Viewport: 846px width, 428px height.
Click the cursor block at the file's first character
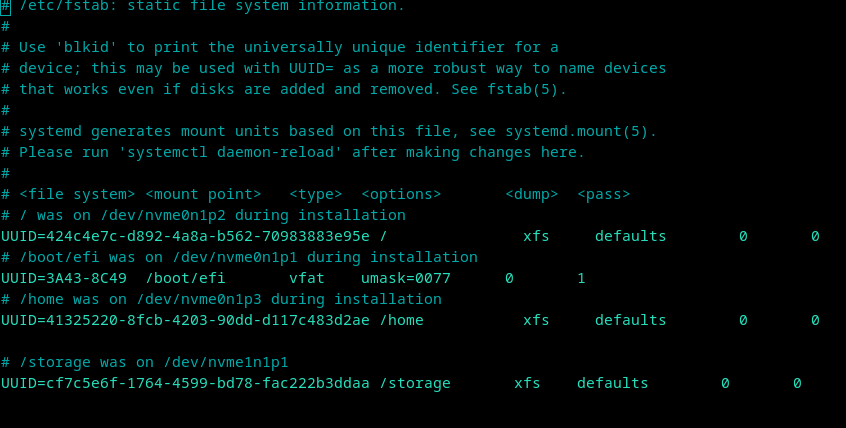tap(6, 6)
